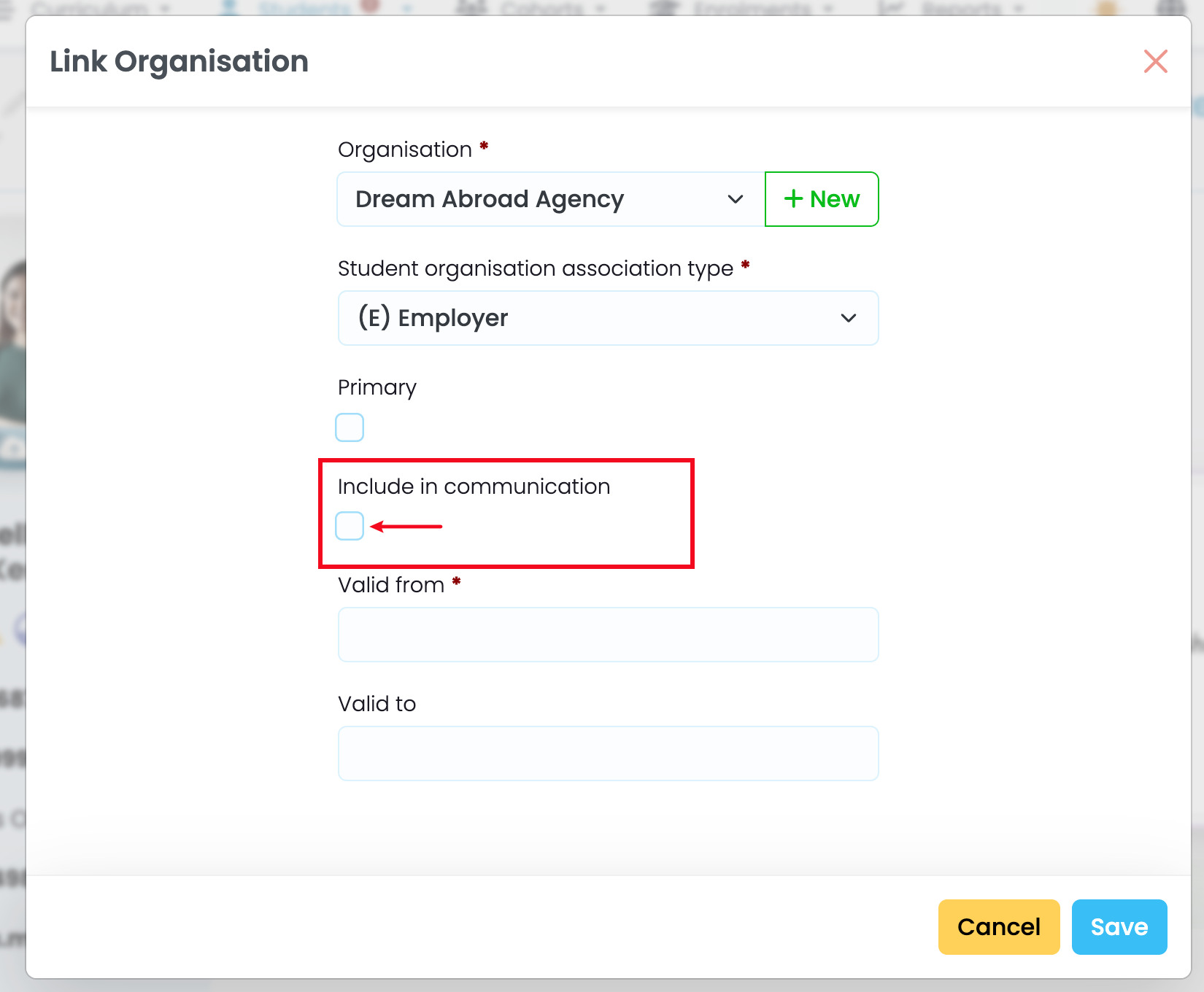Create a new organisation with New button

(822, 199)
